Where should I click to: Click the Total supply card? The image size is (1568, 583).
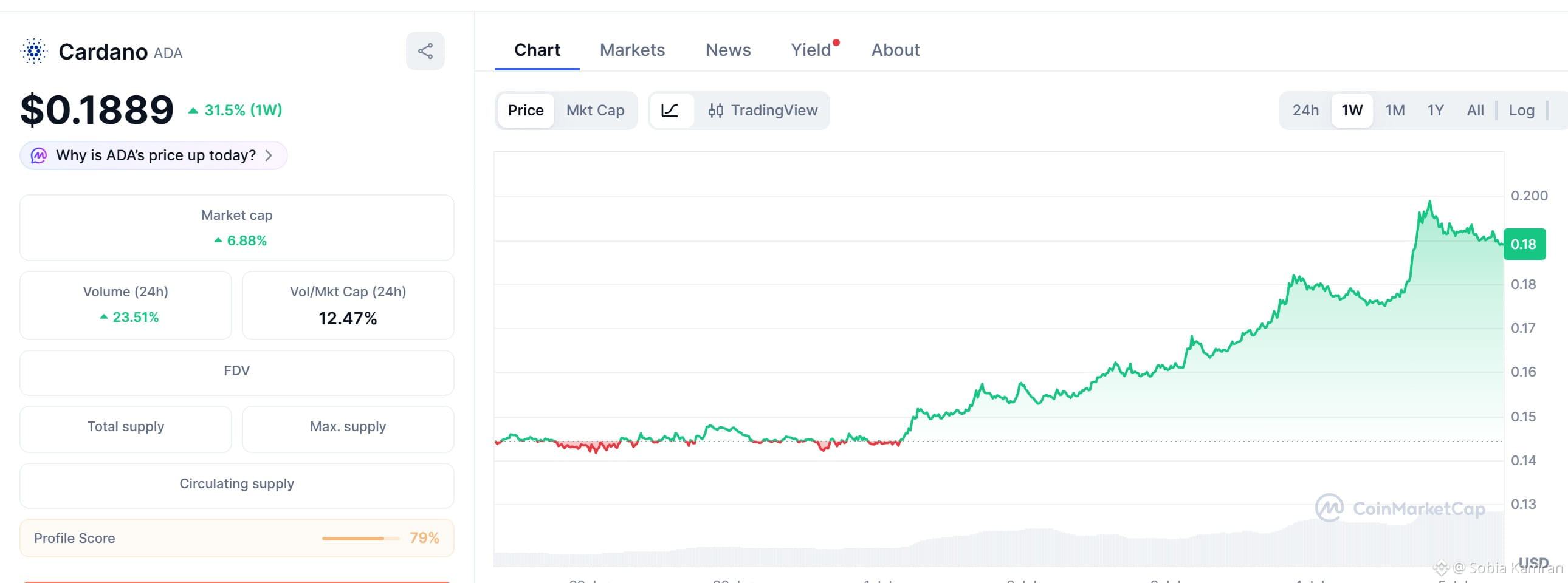click(x=126, y=429)
